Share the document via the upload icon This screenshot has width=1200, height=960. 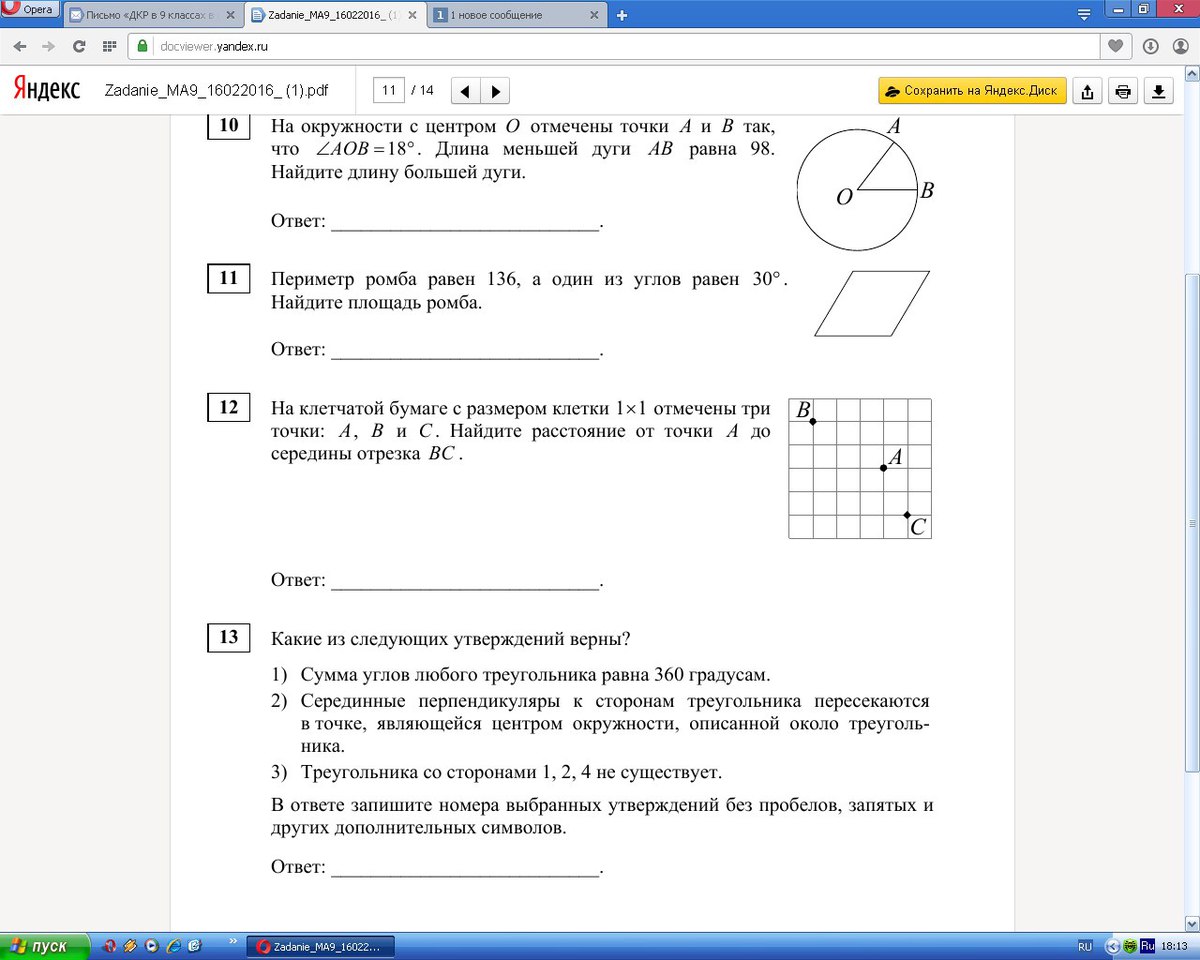pos(1087,91)
